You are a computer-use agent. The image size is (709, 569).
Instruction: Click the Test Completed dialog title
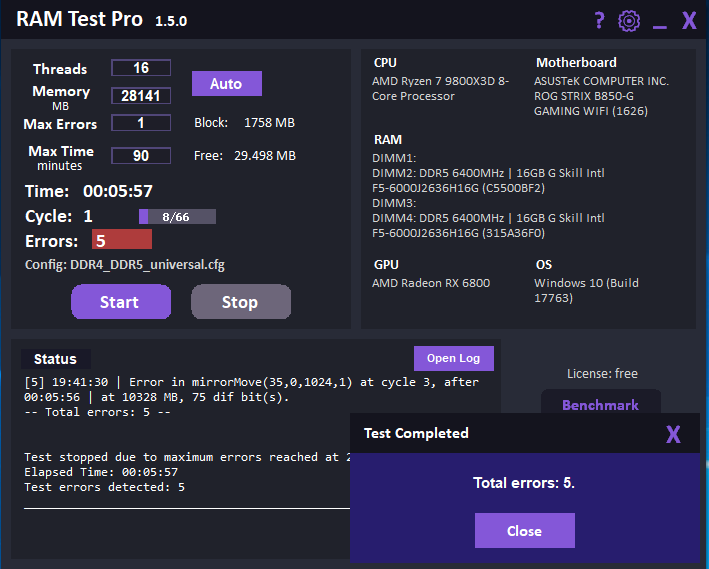point(416,433)
